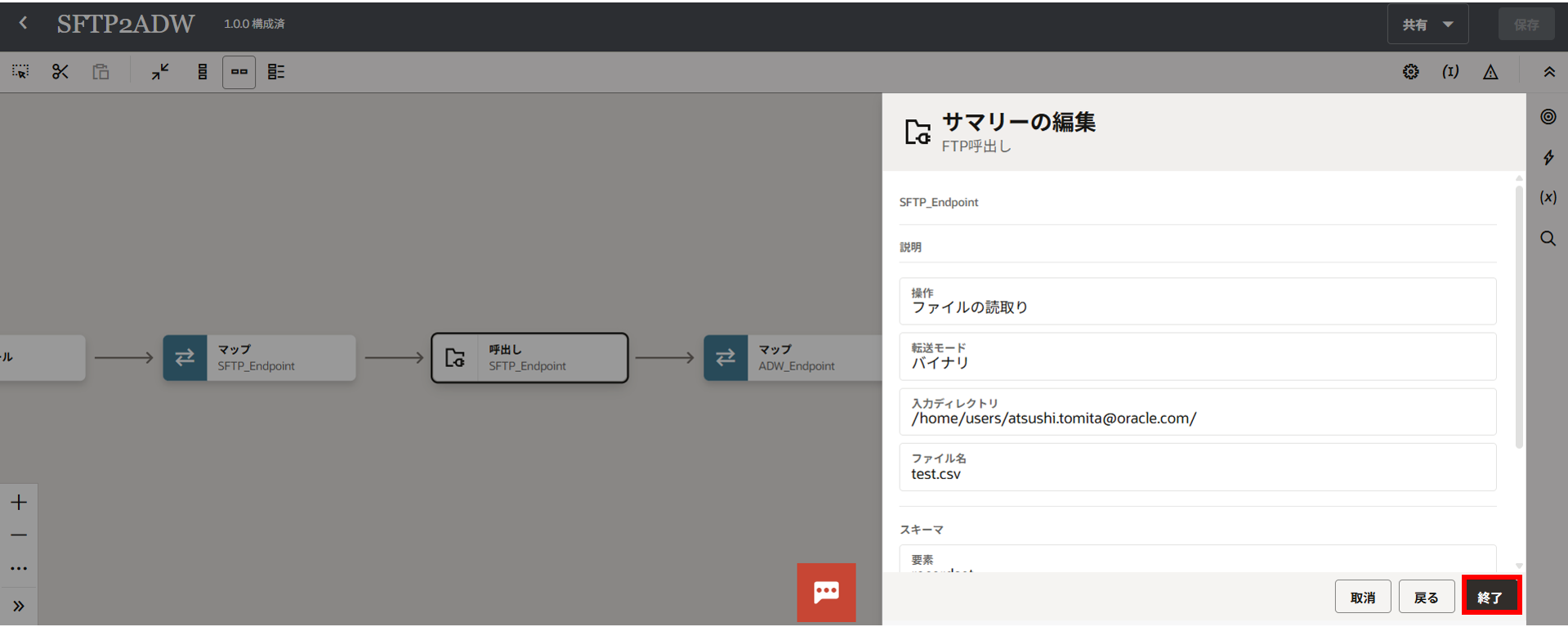
Task: Zoom in with the plus button
Action: coord(19,502)
